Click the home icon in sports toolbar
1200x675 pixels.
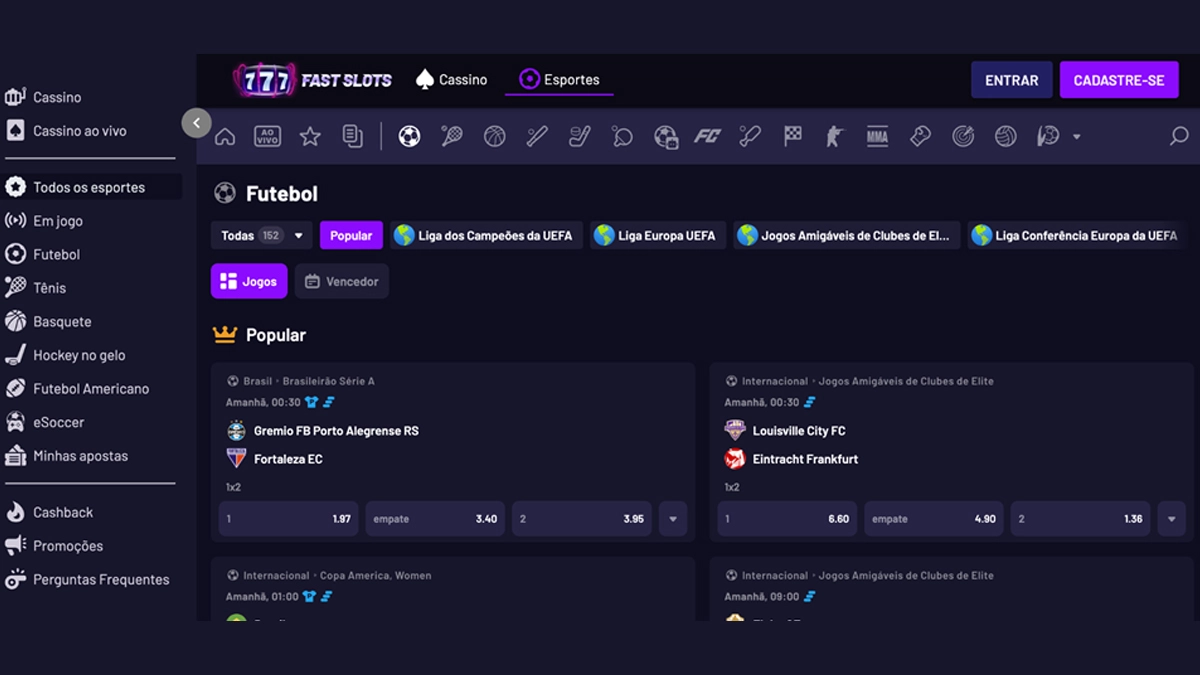pyautogui.click(x=225, y=137)
